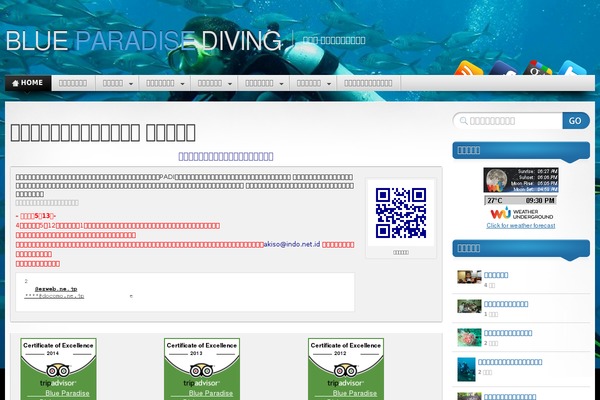Image resolution: width=600 pixels, height=400 pixels.
Task: Open the 2013 Certificate of Excellence badge
Action: tap(202, 369)
